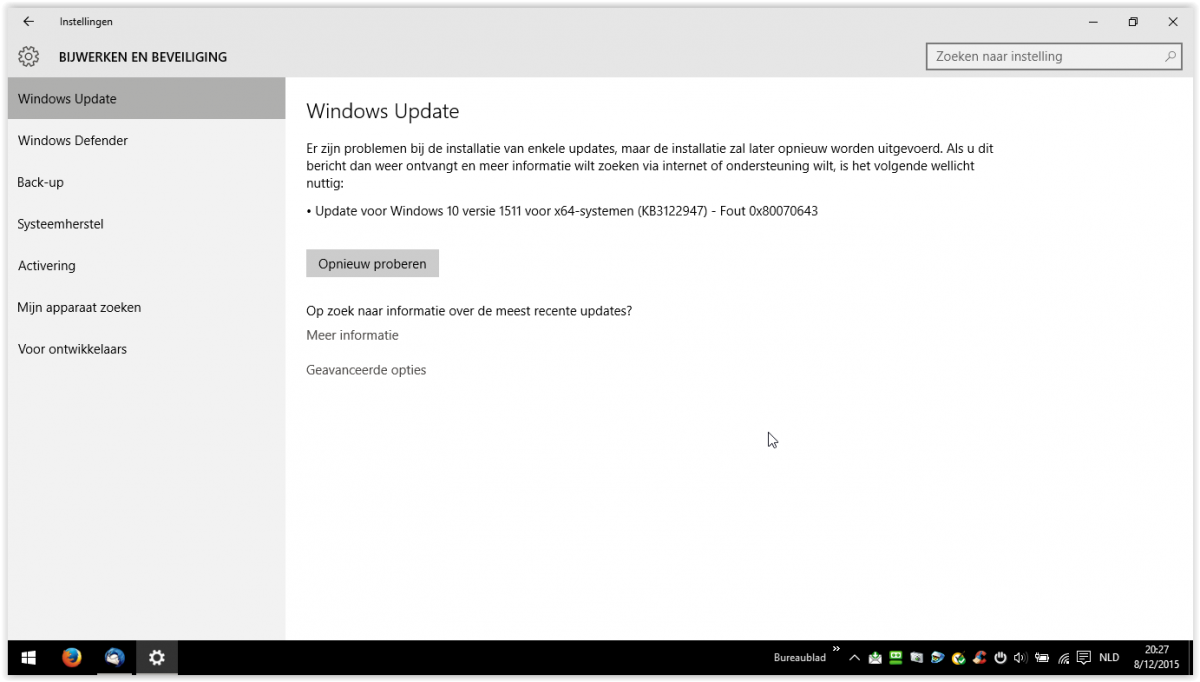1200x682 pixels.
Task: Open the Wi-Fi network tray icon
Action: pyautogui.click(x=1063, y=658)
